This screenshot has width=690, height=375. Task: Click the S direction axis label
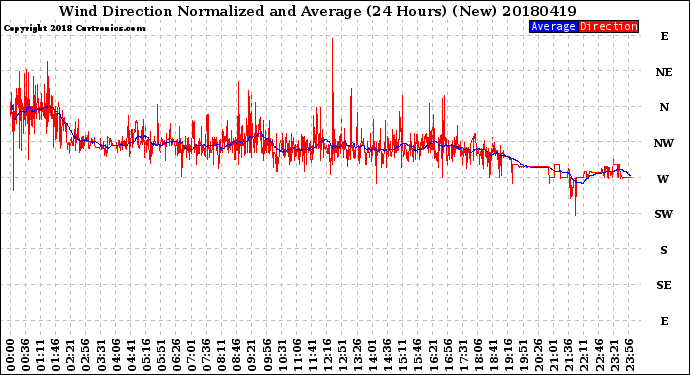[664, 250]
